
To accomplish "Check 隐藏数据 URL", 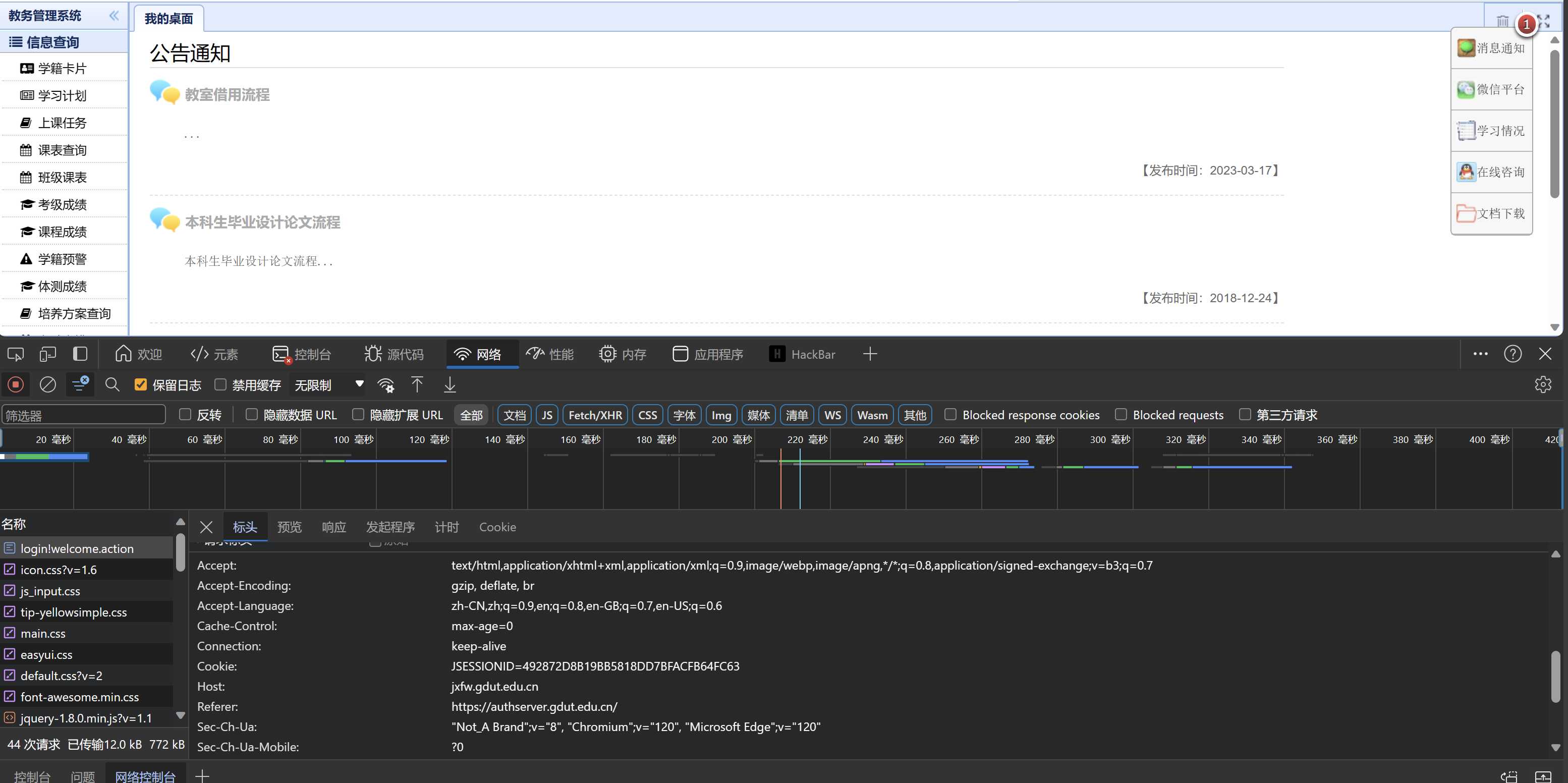I will click(251, 415).
